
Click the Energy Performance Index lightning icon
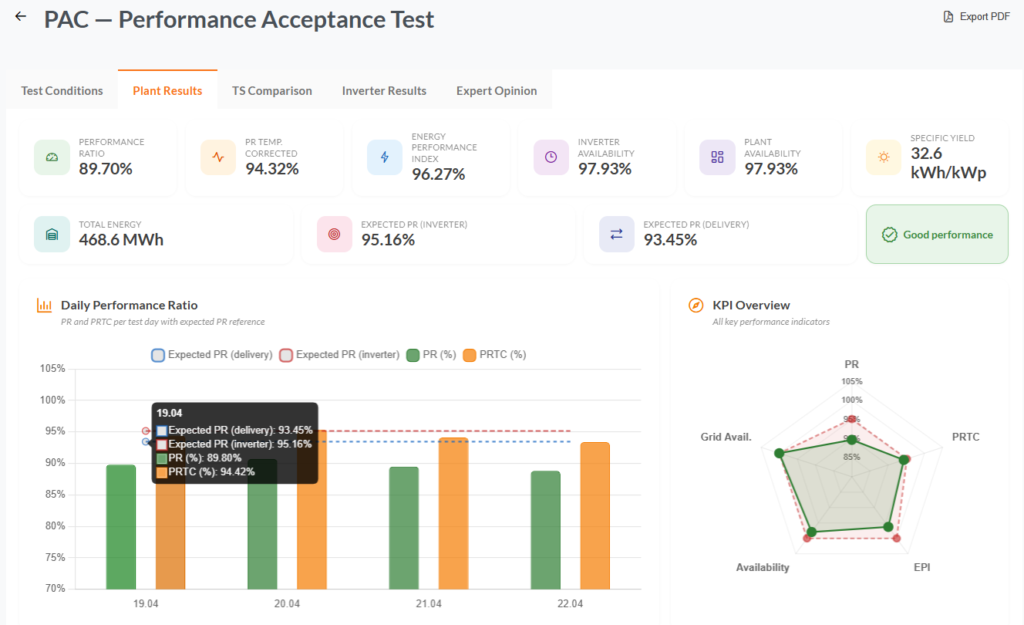pyautogui.click(x=385, y=157)
